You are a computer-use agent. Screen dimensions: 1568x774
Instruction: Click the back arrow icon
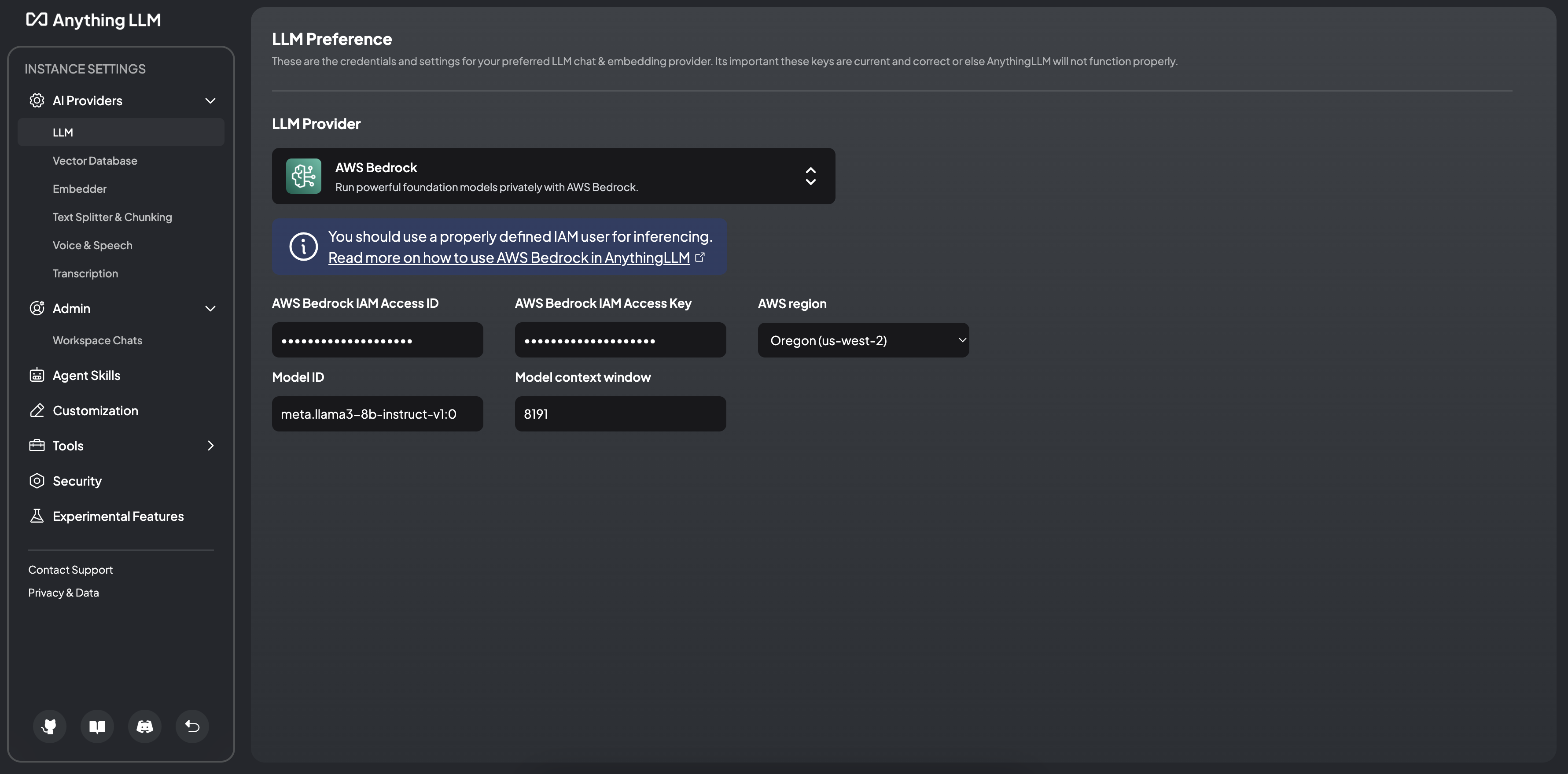192,726
